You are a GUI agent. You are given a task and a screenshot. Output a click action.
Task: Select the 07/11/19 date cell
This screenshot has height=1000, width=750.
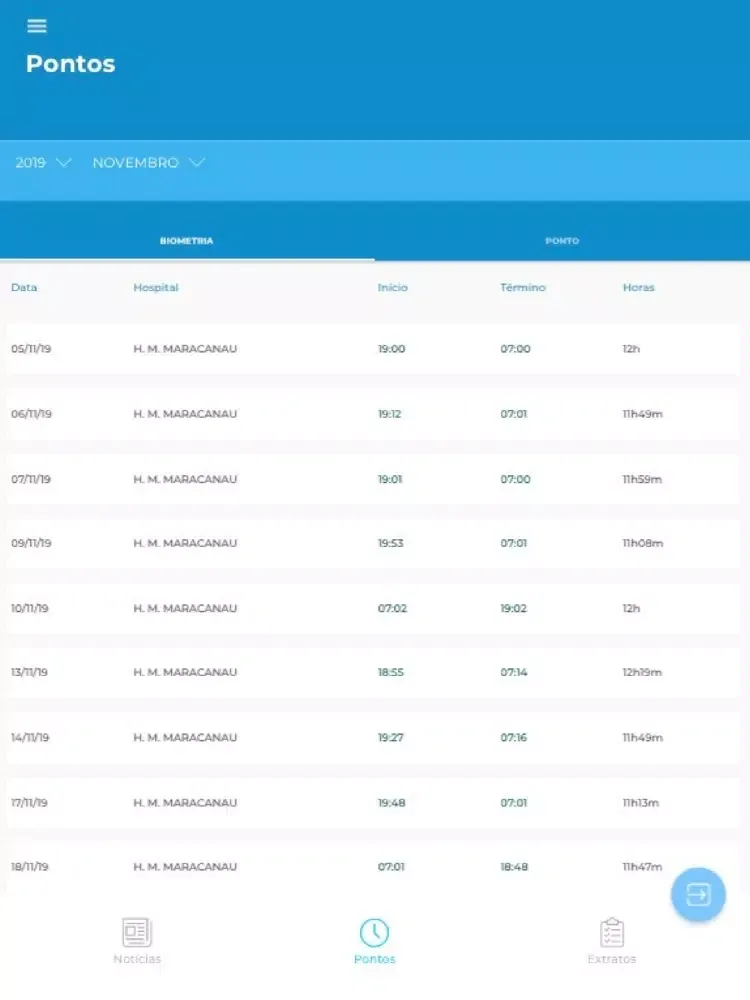point(31,479)
